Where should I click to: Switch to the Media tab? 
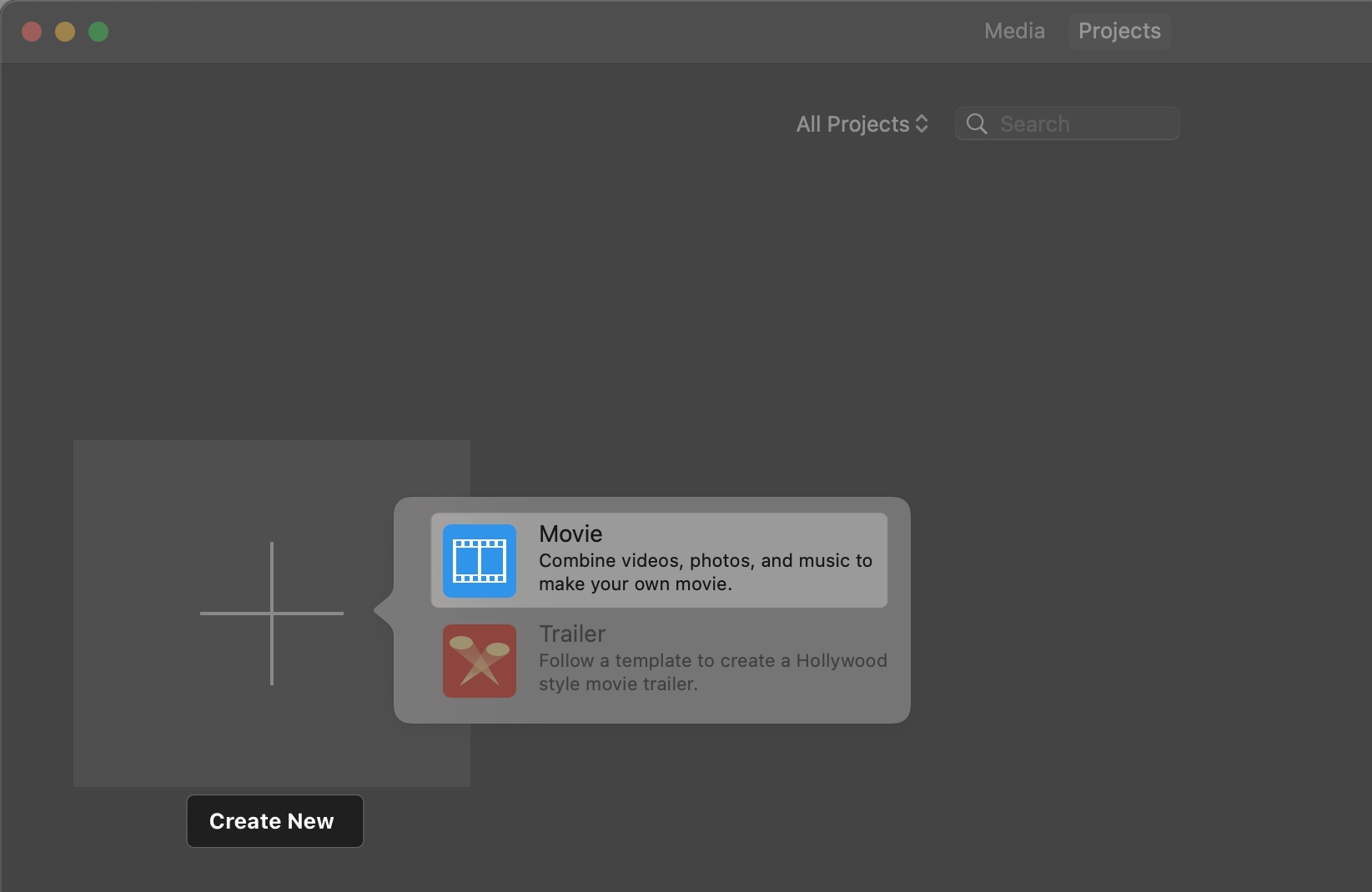pyautogui.click(x=1013, y=31)
